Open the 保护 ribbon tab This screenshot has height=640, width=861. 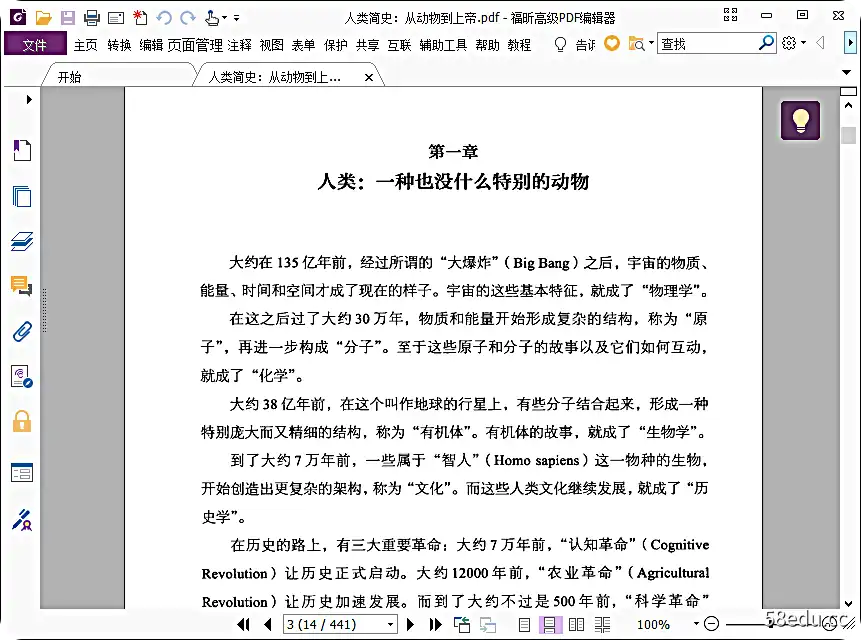(x=336, y=45)
